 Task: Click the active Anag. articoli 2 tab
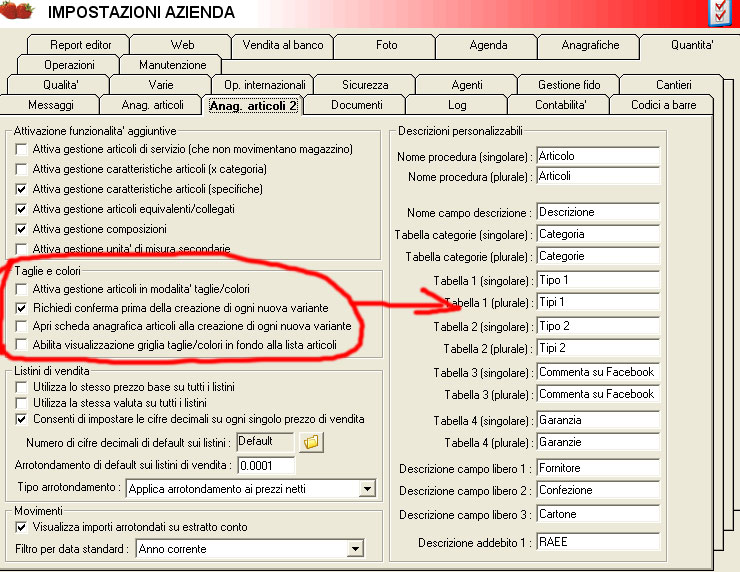click(x=253, y=105)
